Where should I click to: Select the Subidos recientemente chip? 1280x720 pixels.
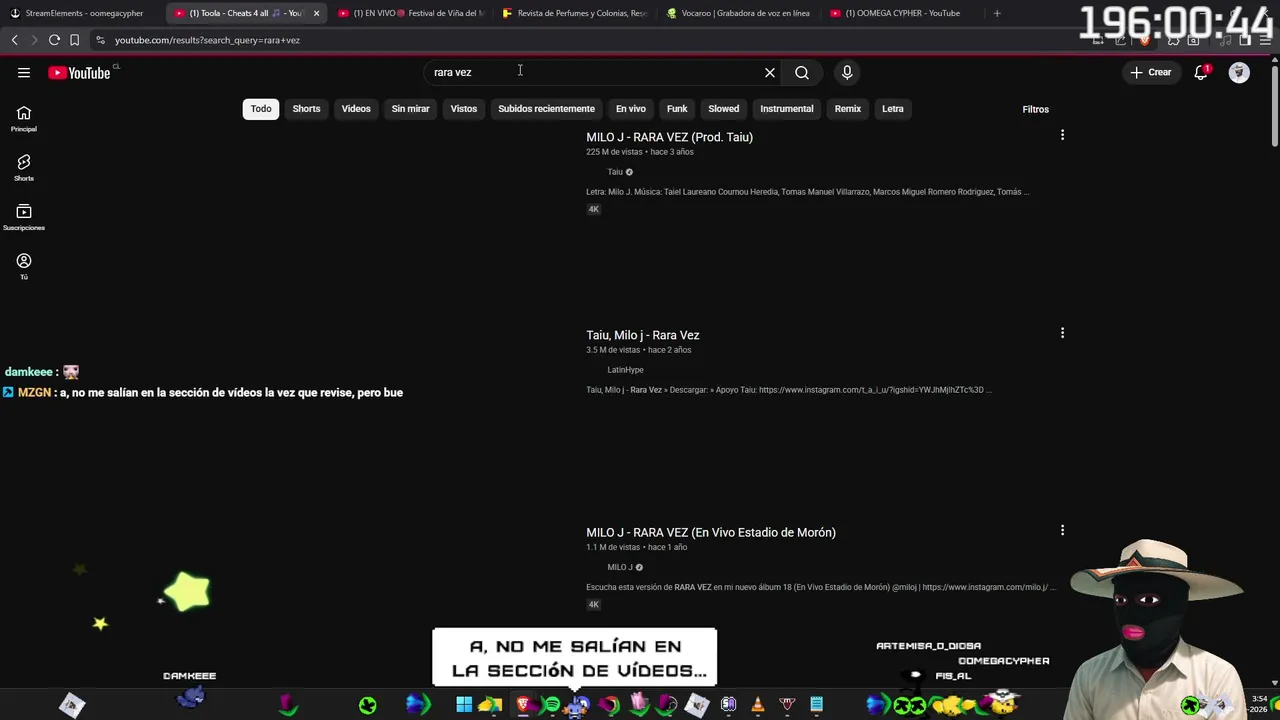click(546, 109)
